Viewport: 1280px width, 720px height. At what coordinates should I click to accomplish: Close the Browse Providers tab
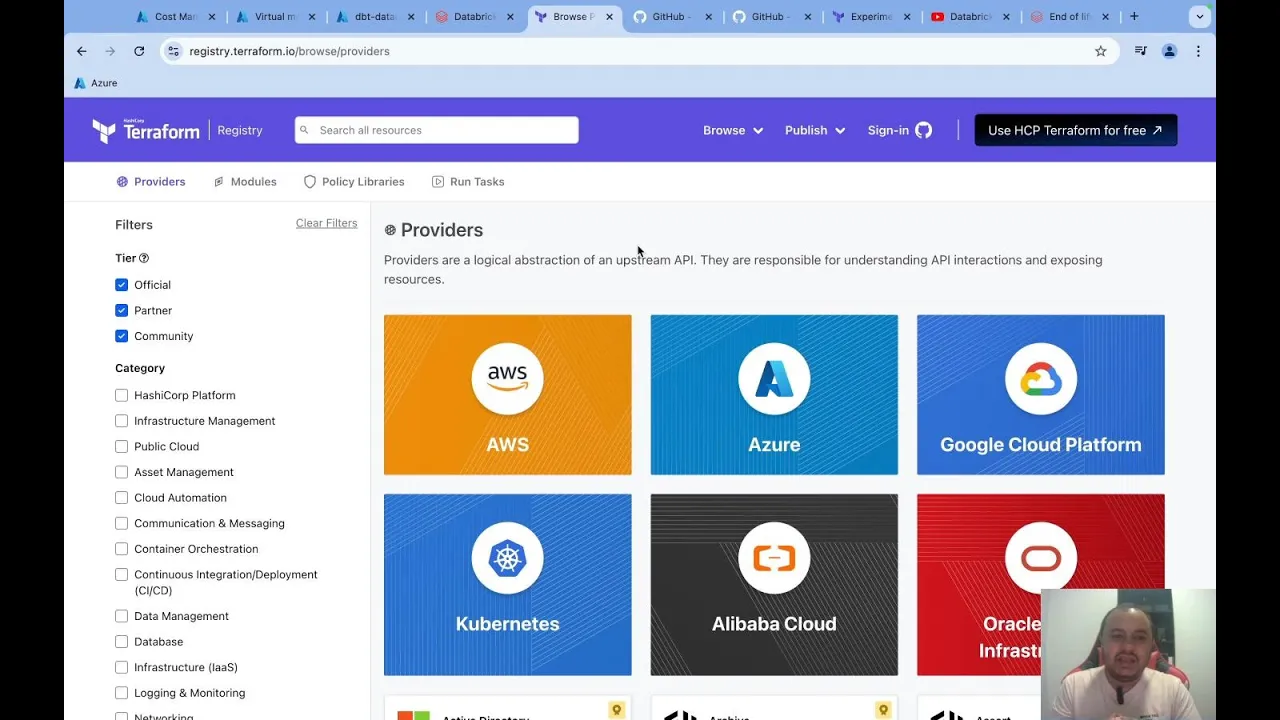609,17
